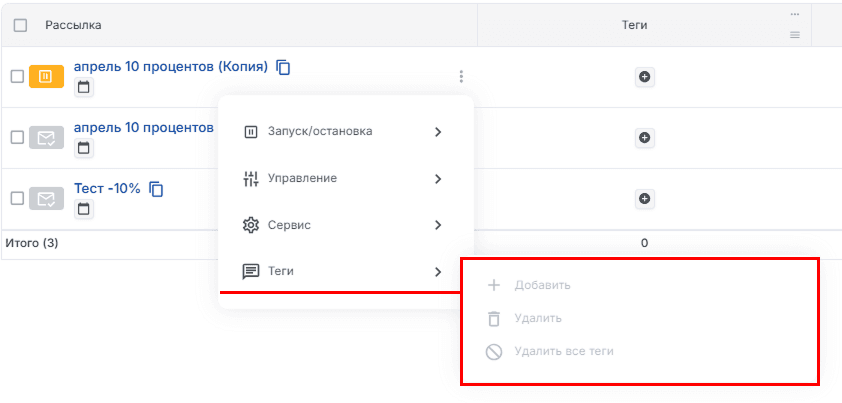Copy the 'апрель 10 процентов (Копия)' mailing icon
Image resolution: width=842 pixels, height=403 pixels.
point(283,67)
